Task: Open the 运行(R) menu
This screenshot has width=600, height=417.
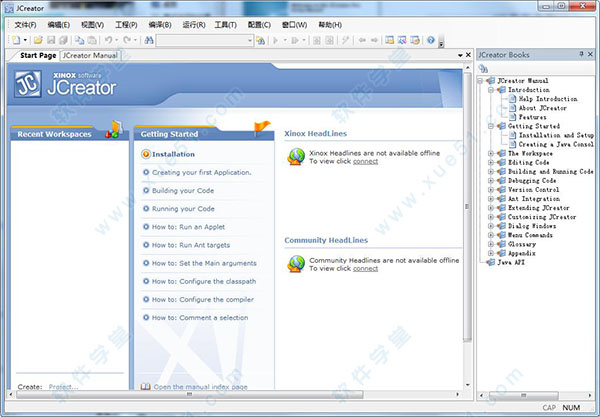Action: pyautogui.click(x=194, y=25)
